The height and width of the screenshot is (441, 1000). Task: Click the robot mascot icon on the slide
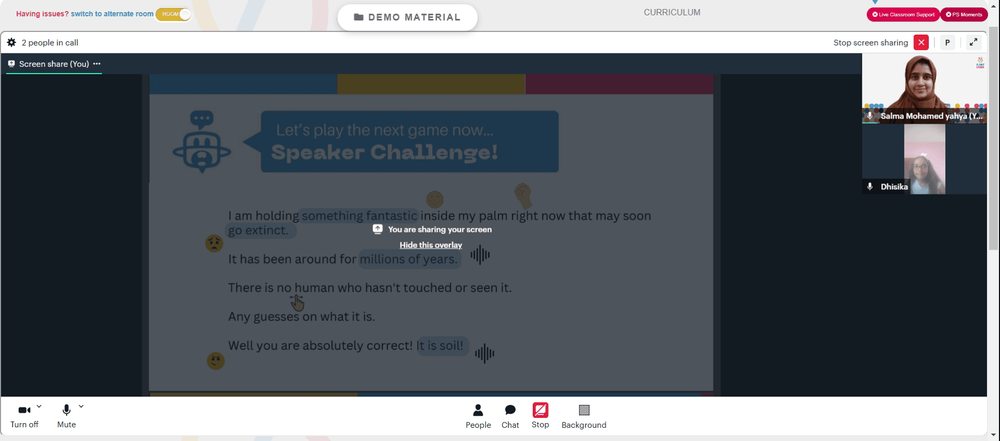click(x=202, y=142)
